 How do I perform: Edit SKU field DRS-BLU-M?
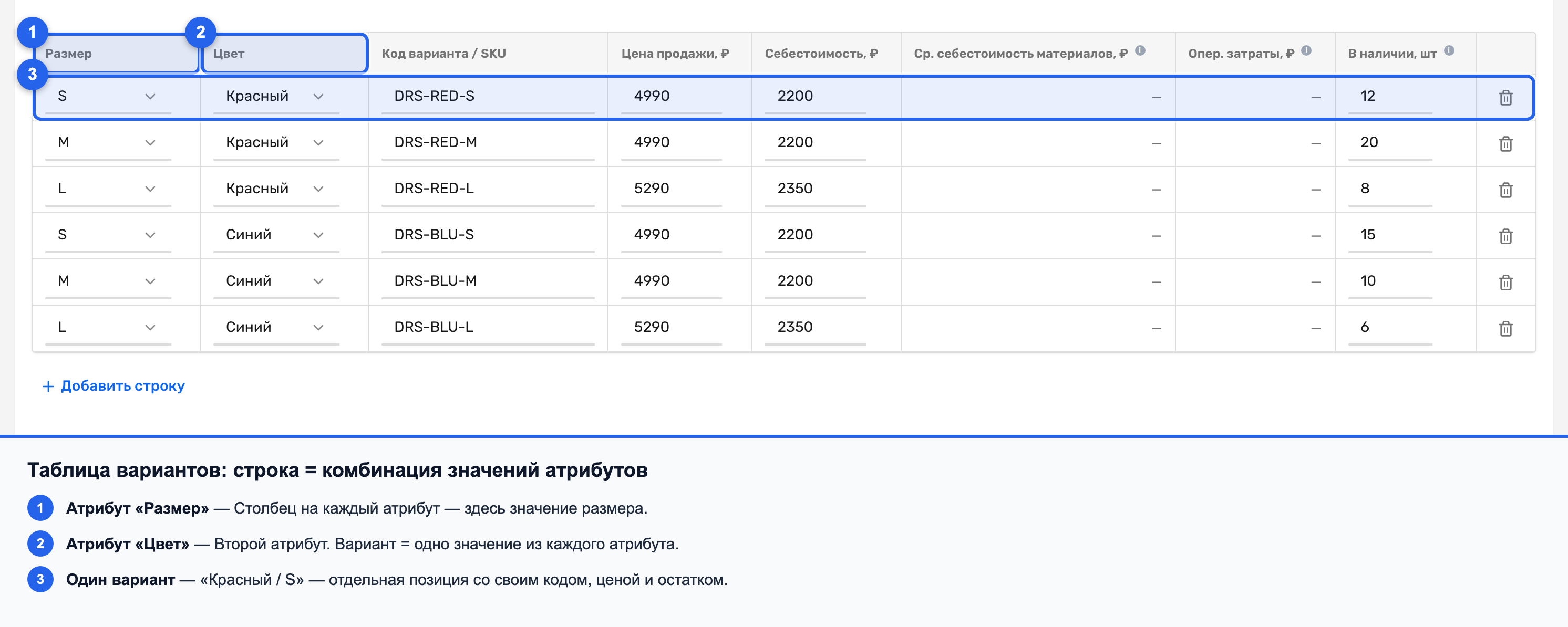(488, 281)
